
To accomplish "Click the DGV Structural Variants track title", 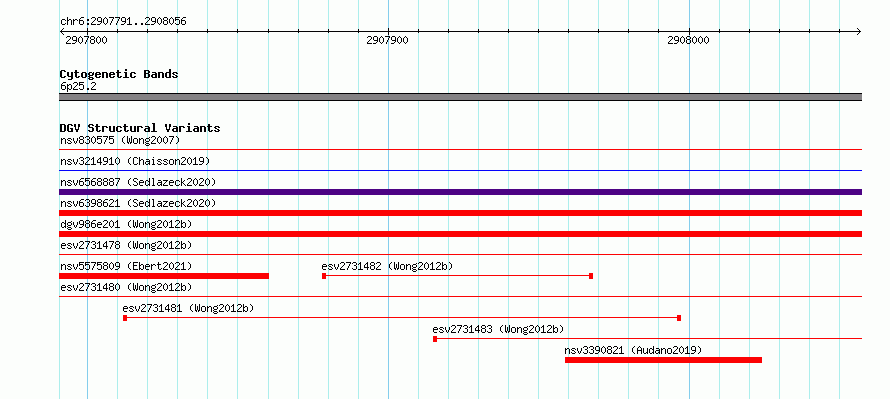I will click(140, 128).
